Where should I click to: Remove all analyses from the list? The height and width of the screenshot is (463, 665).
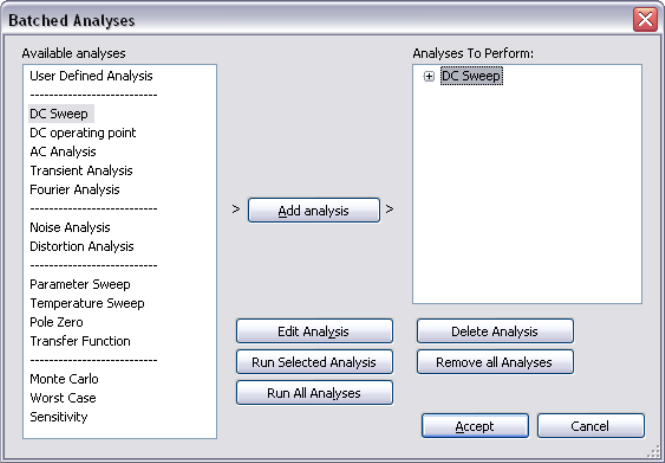click(x=494, y=362)
